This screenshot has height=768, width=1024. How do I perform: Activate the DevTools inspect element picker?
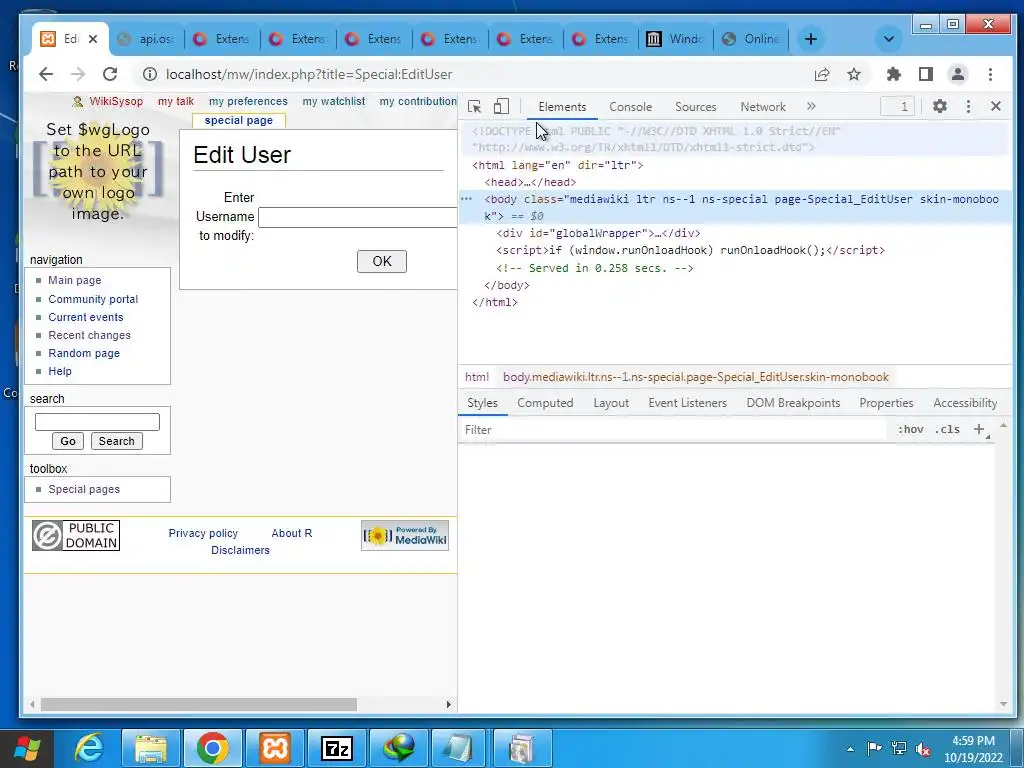coord(475,106)
